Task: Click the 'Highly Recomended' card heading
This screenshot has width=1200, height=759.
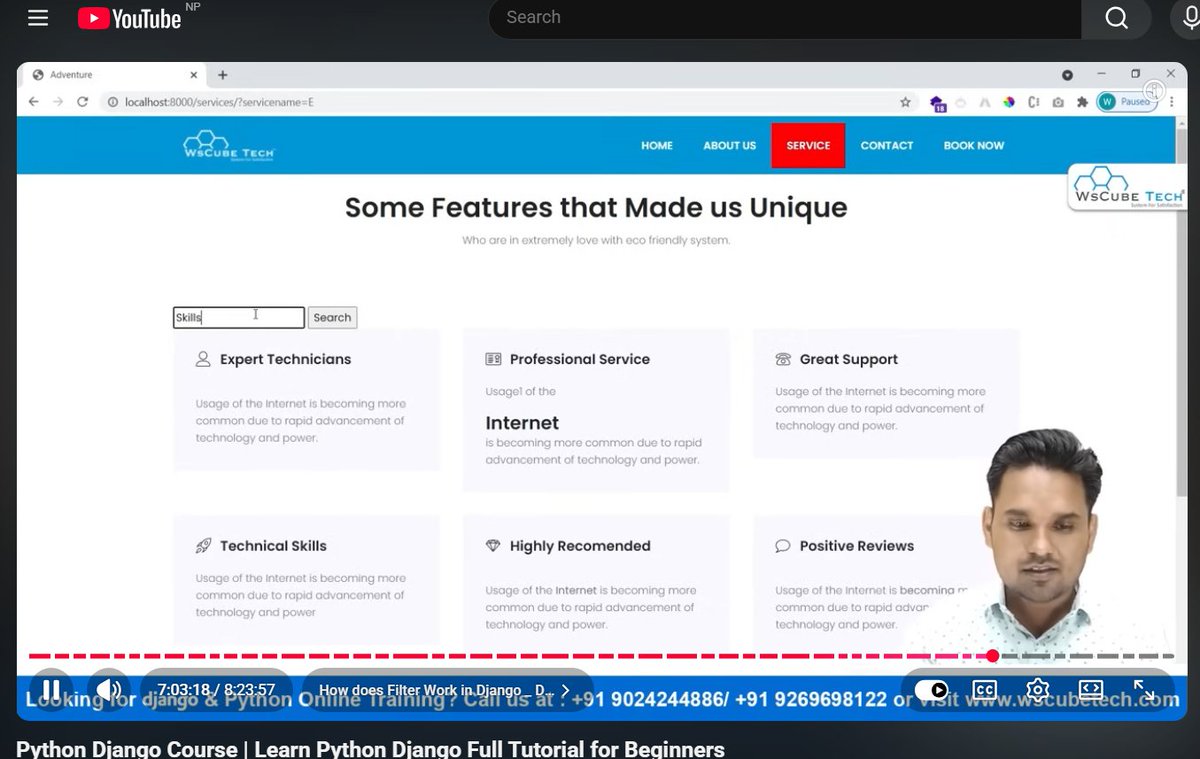Action: coord(580,546)
